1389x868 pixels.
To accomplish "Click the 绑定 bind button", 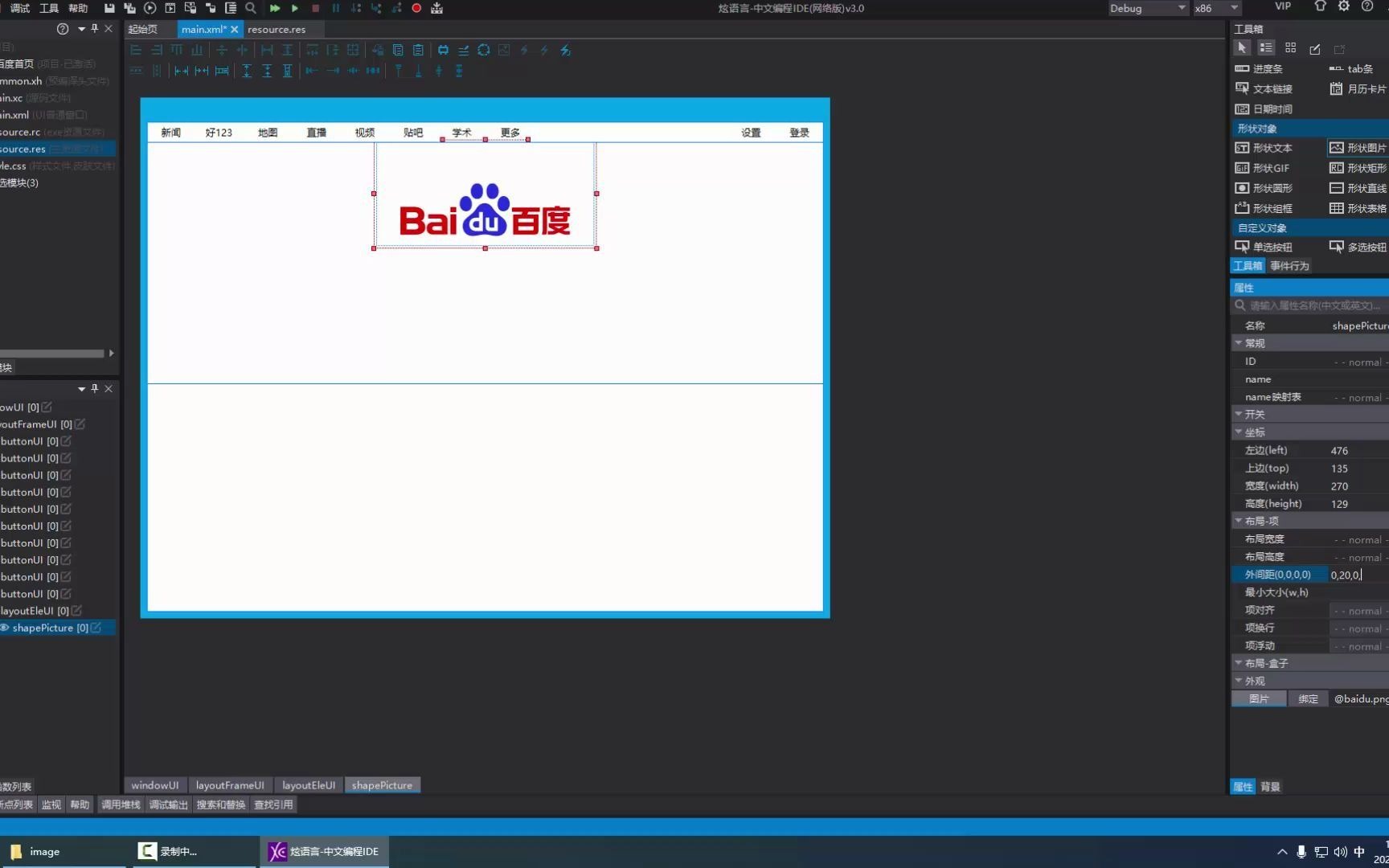I will 1308,699.
